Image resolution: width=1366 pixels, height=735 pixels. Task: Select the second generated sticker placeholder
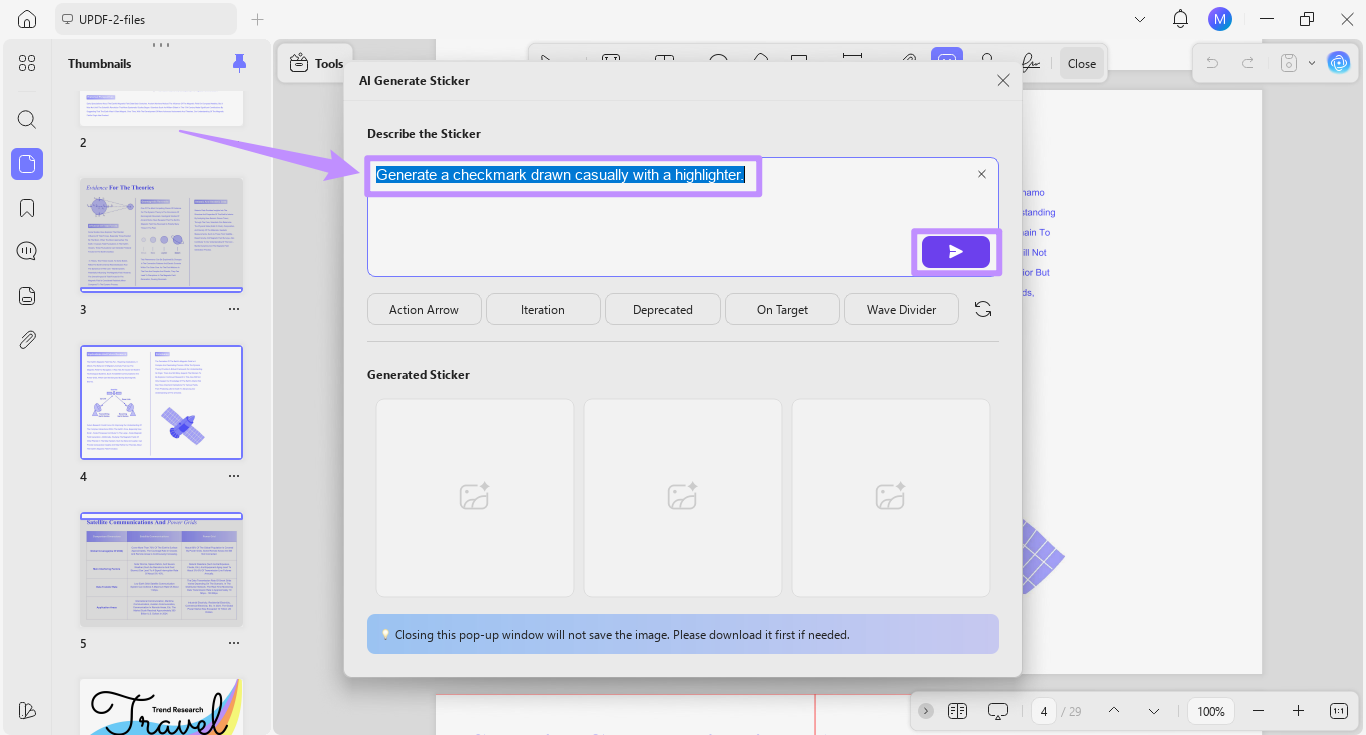tap(683, 497)
